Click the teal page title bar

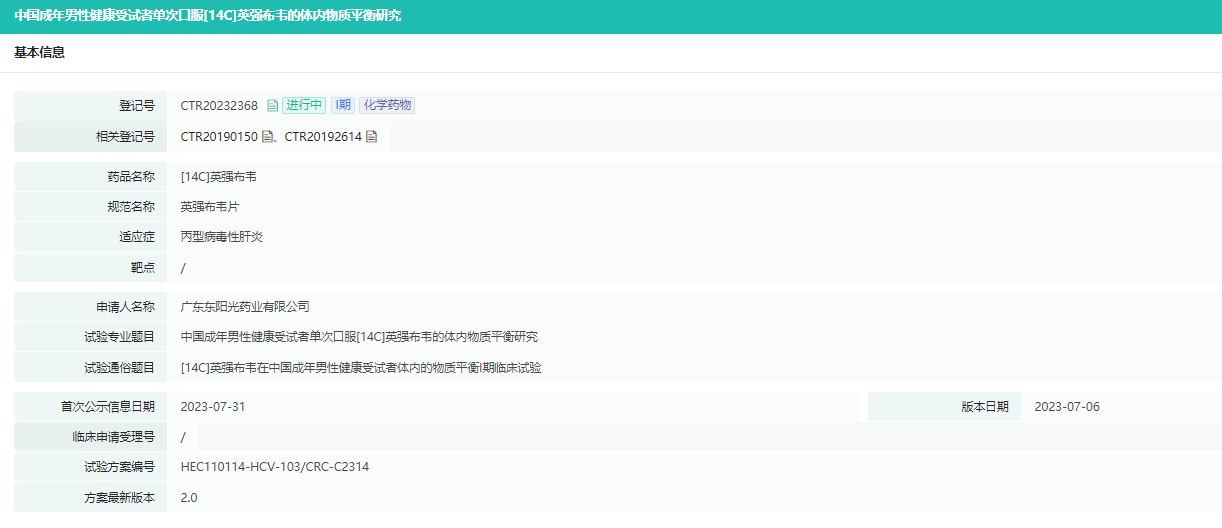(610, 16)
